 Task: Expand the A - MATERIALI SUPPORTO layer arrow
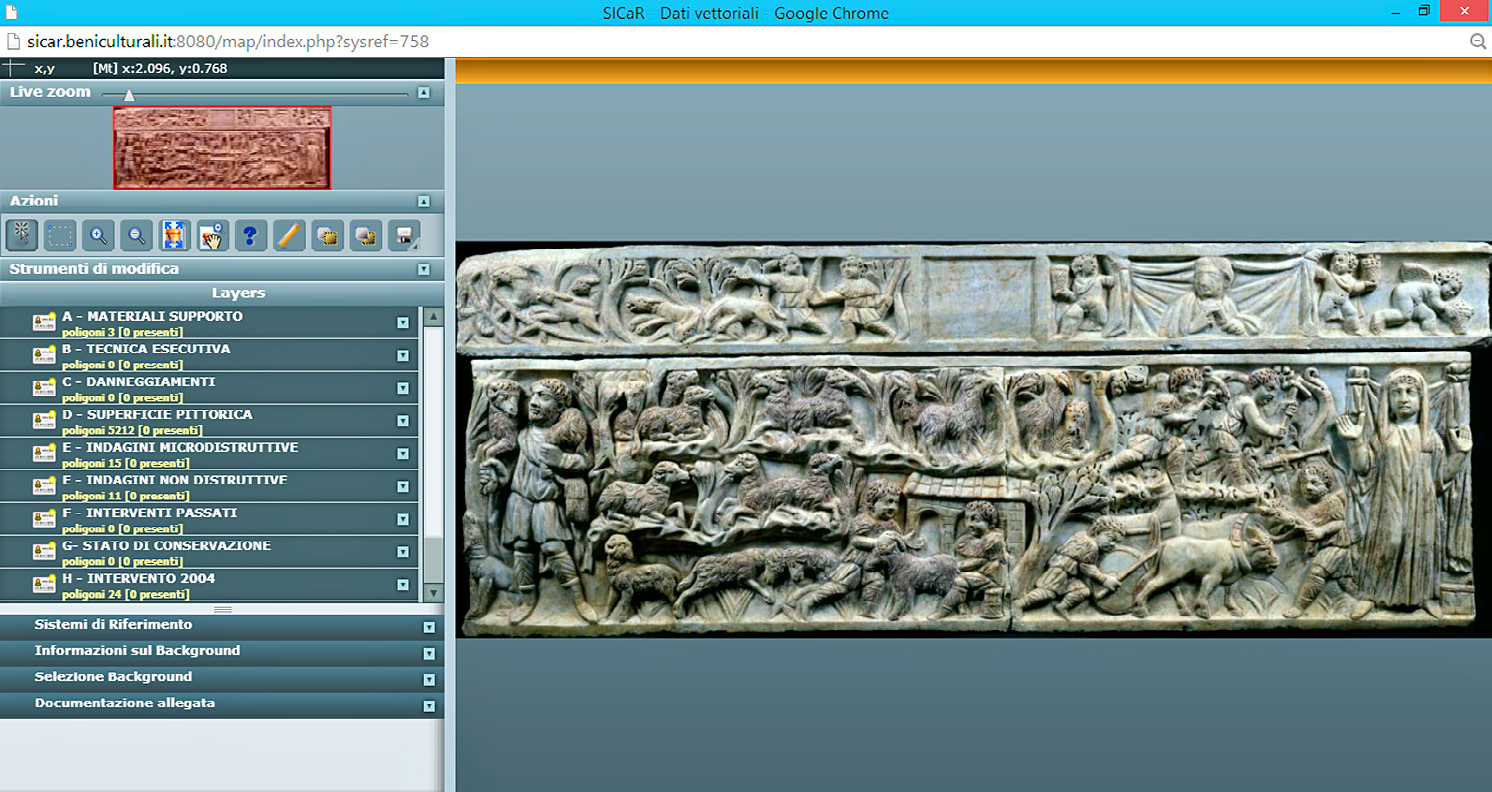[x=403, y=322]
